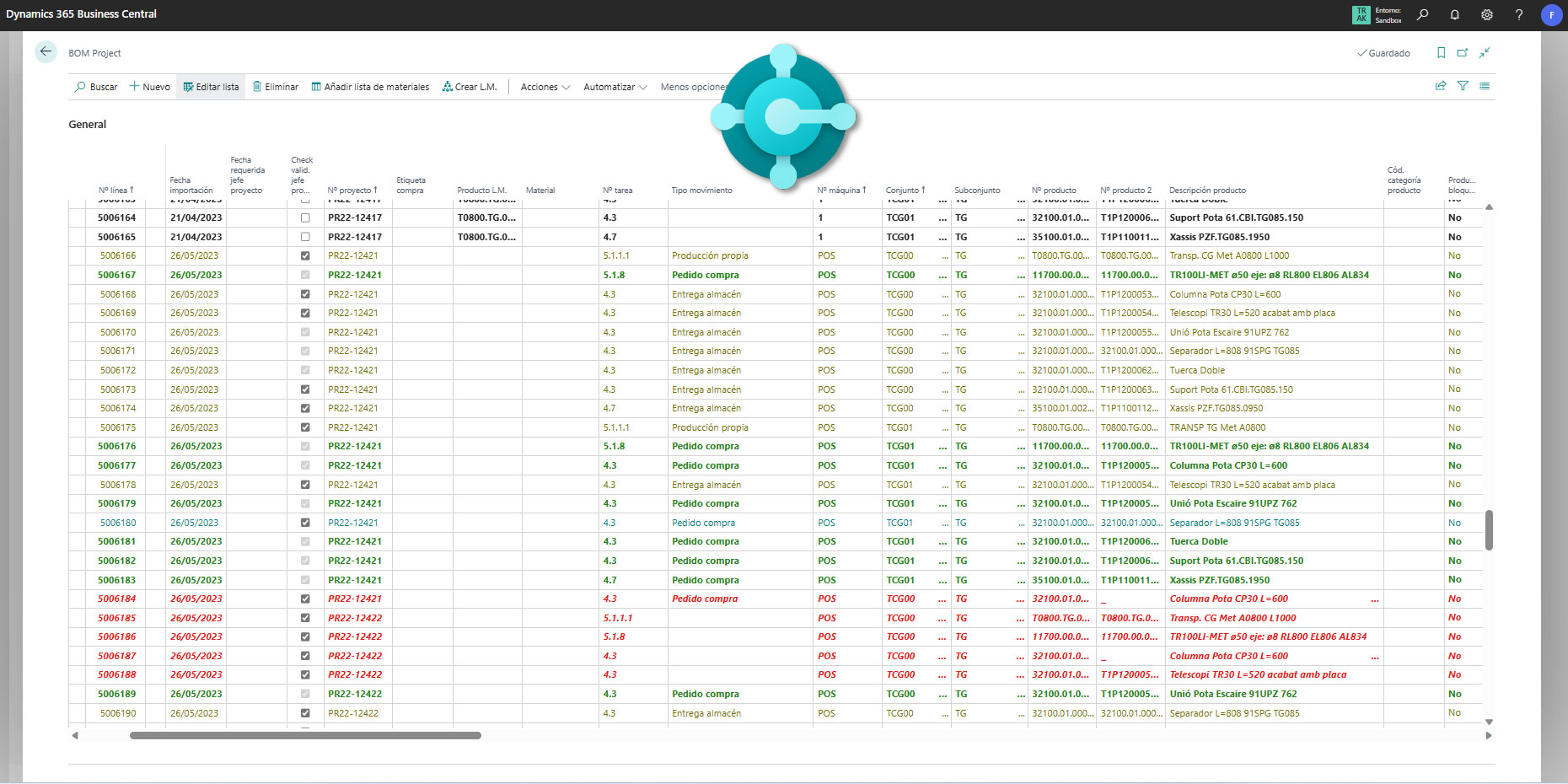The image size is (1568, 784).
Task: Move the horizontal scrollbar thumb
Action: tap(305, 735)
